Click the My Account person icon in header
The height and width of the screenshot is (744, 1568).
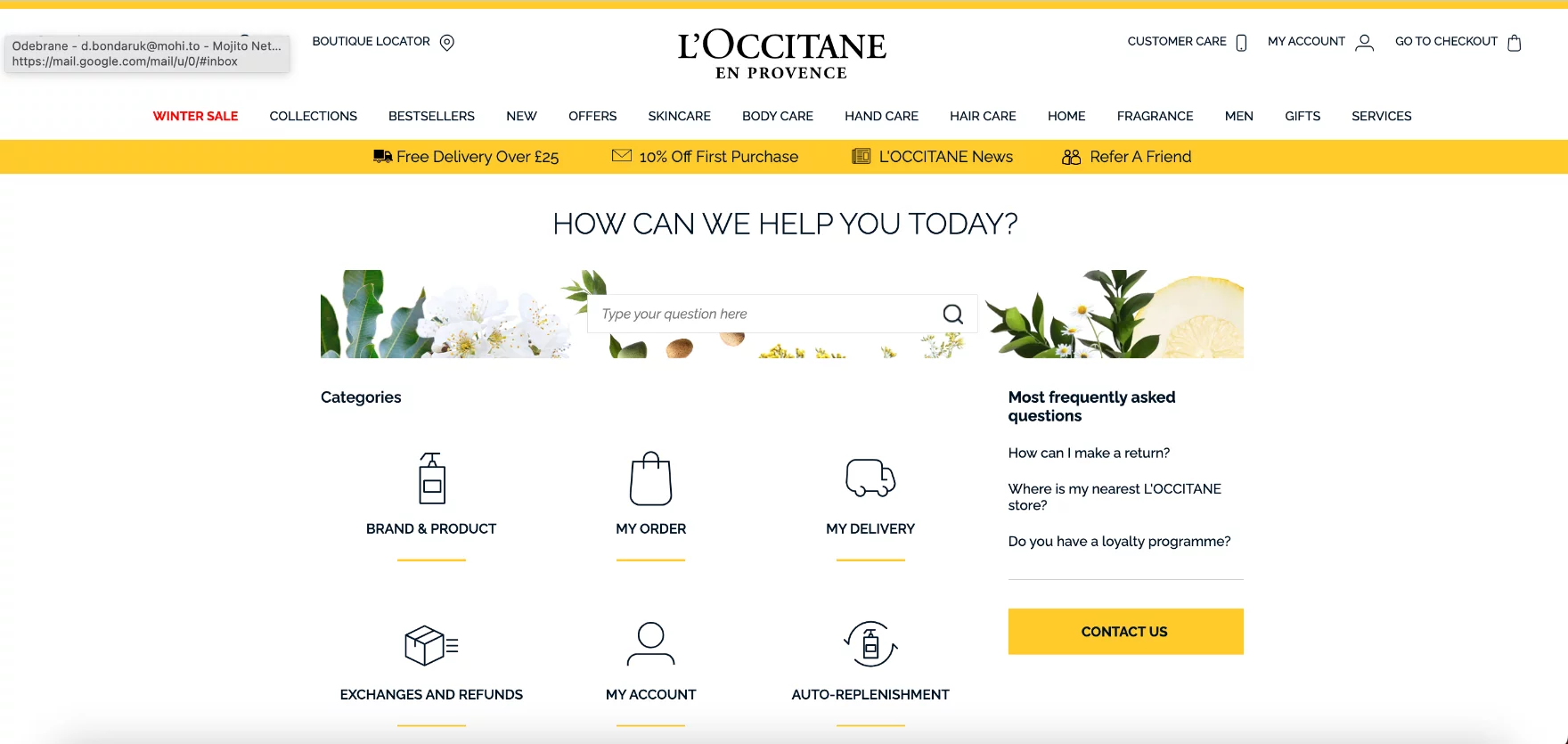1364,43
